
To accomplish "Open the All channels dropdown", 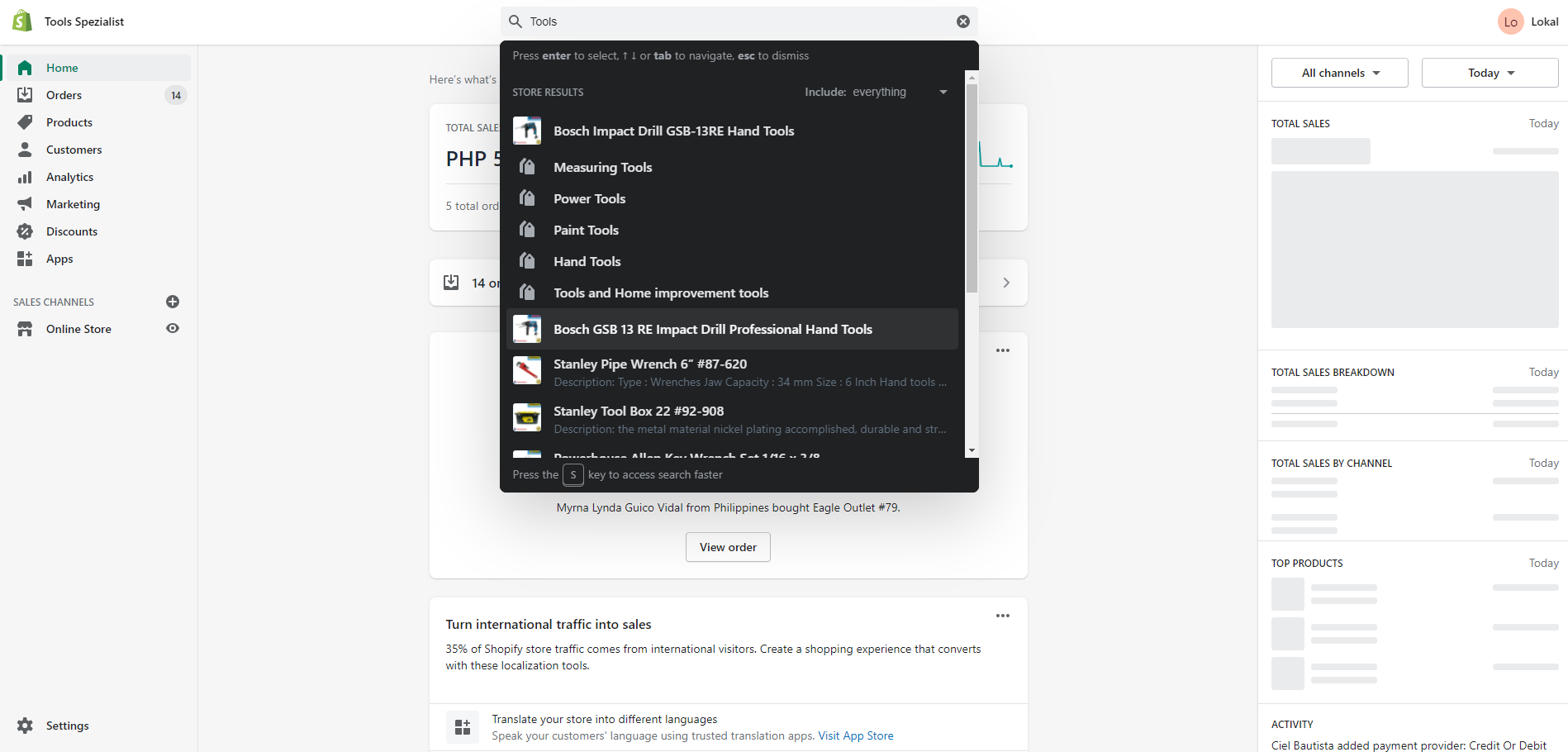I will click(x=1340, y=73).
